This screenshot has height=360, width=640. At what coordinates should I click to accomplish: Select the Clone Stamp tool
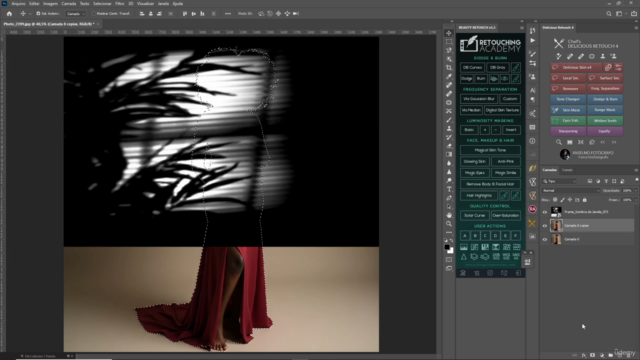tap(449, 128)
